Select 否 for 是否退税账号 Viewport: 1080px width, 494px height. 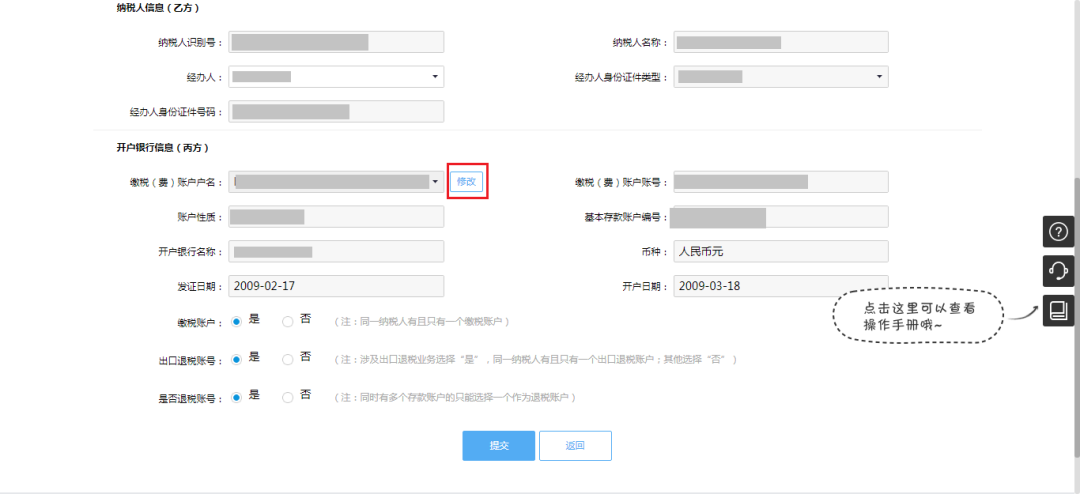pos(288,398)
